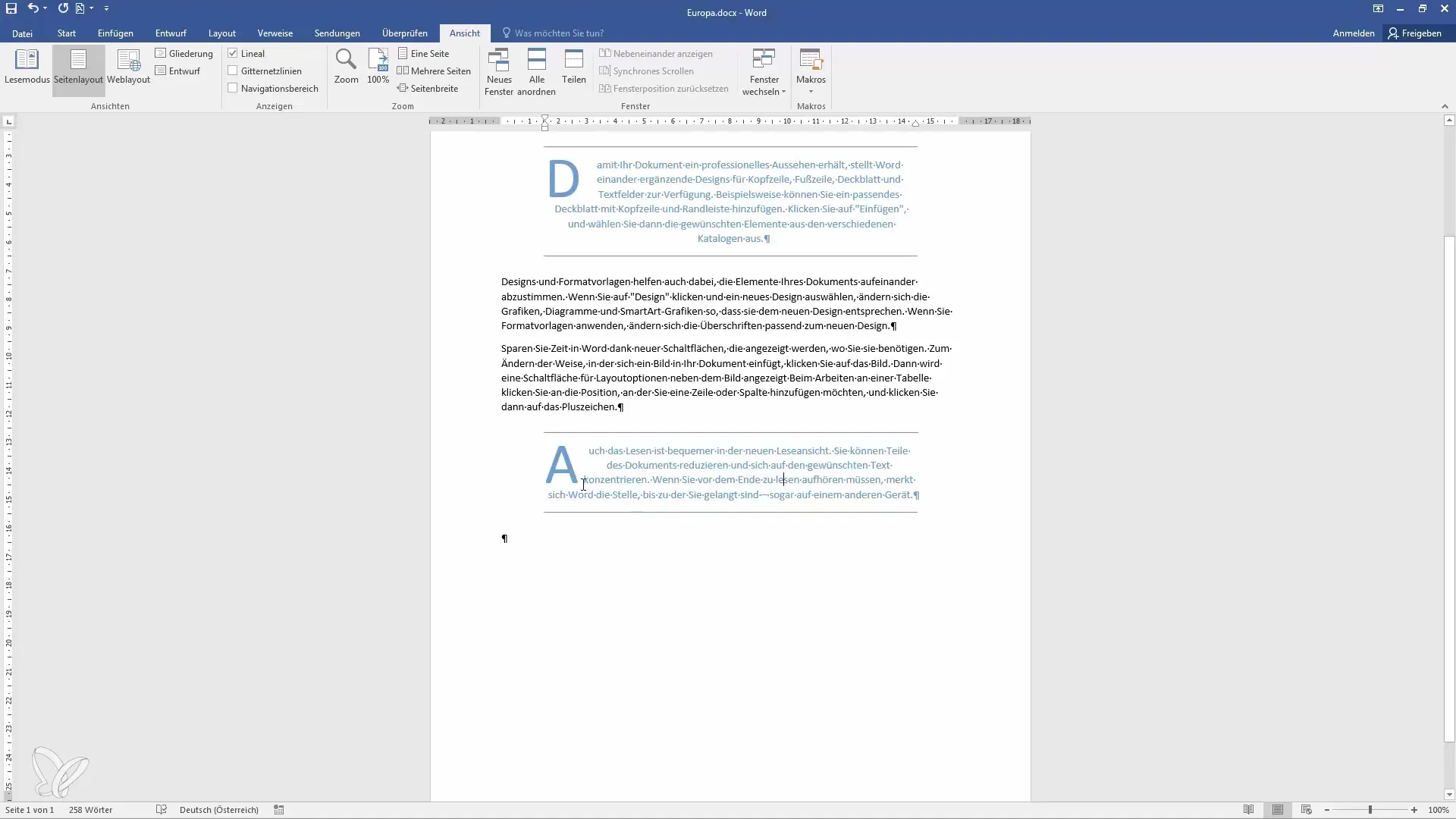1456x819 pixels.
Task: Click spelling check icon in status bar
Action: pyautogui.click(x=162, y=810)
